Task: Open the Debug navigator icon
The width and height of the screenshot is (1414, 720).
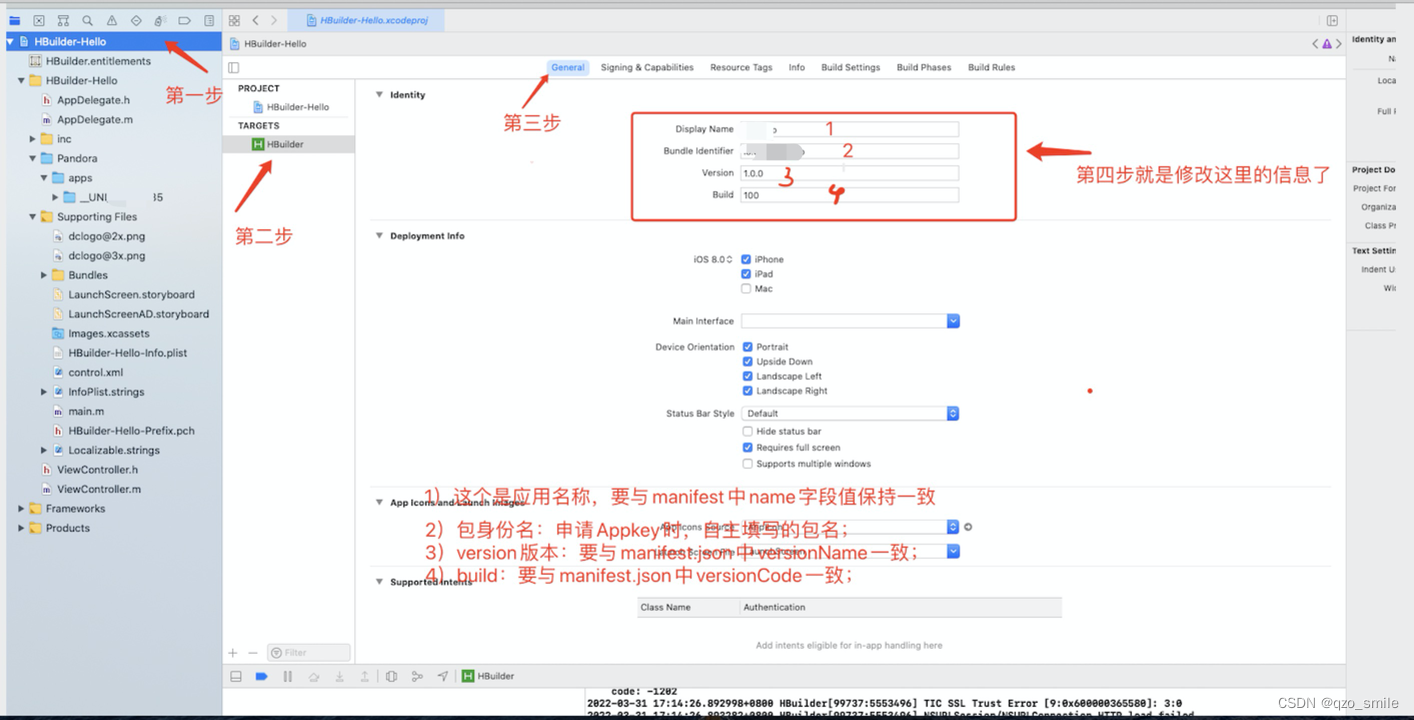Action: tap(160, 20)
